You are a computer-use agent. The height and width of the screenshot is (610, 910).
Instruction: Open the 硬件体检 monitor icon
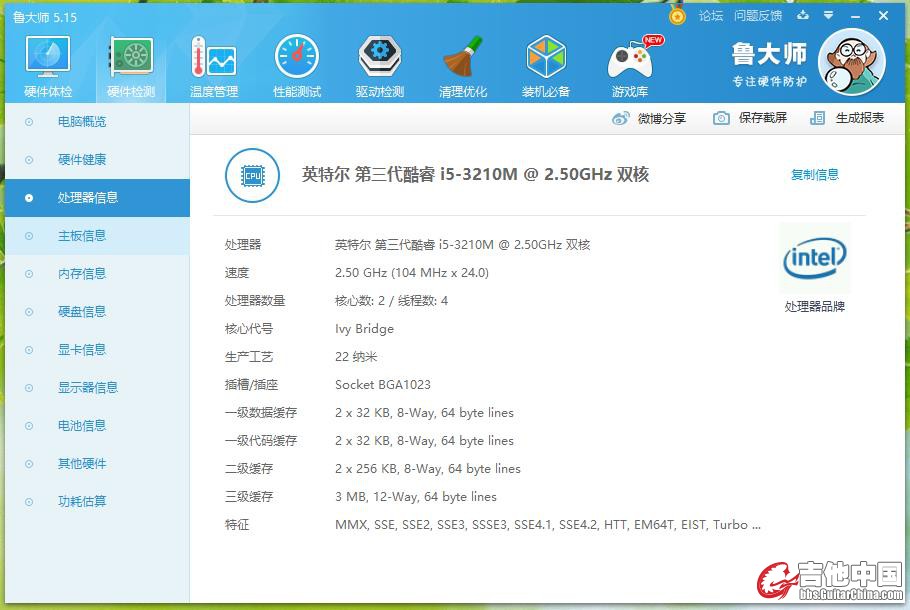(48, 56)
